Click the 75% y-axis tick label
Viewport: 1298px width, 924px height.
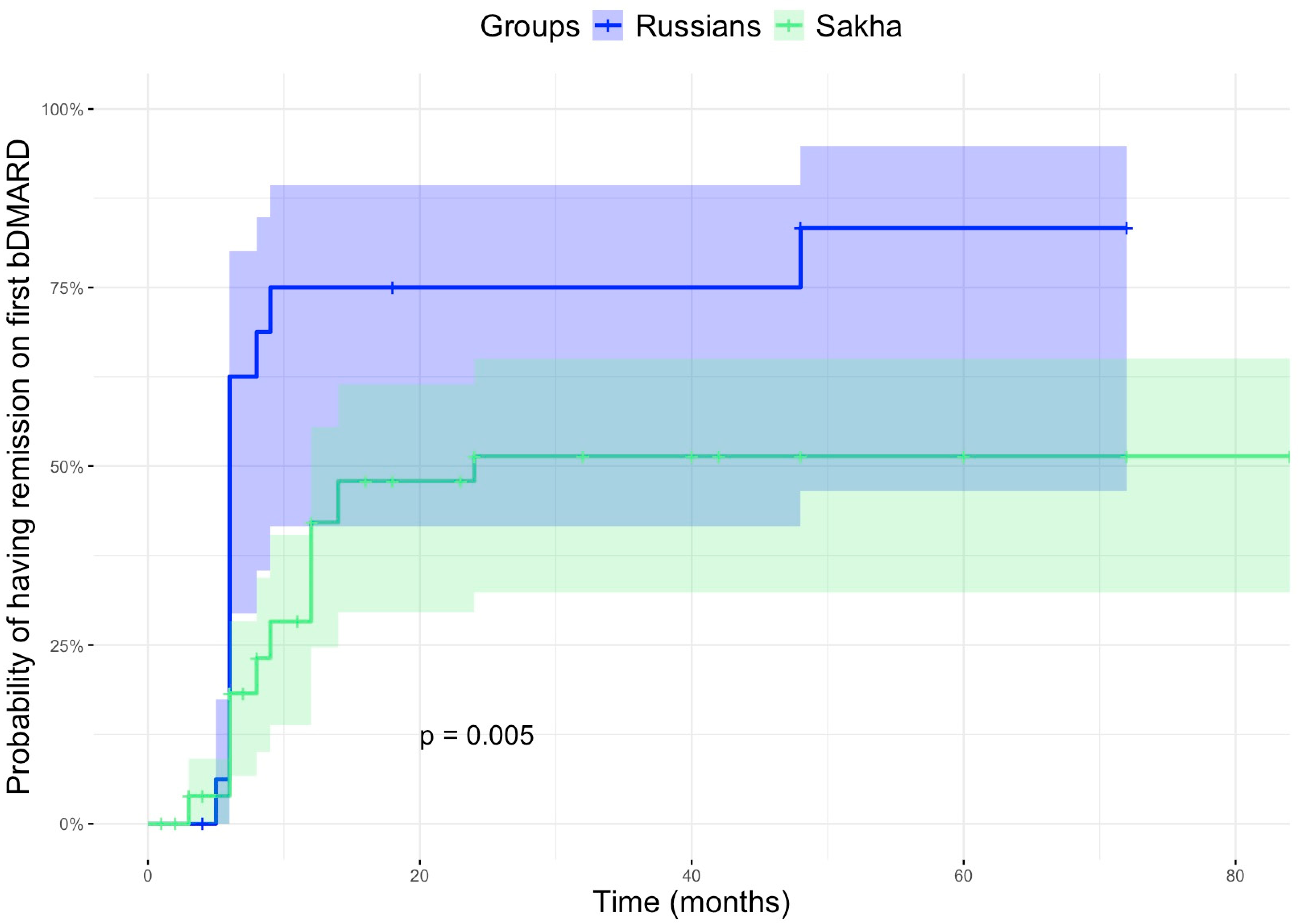pyautogui.click(x=66, y=288)
